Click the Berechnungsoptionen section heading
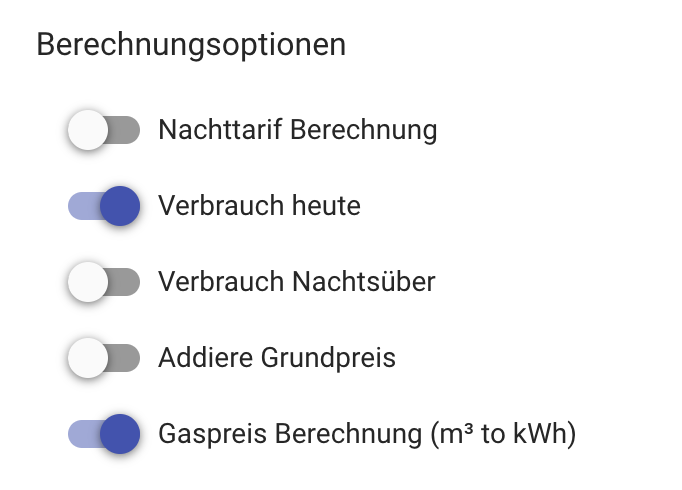 coord(191,46)
